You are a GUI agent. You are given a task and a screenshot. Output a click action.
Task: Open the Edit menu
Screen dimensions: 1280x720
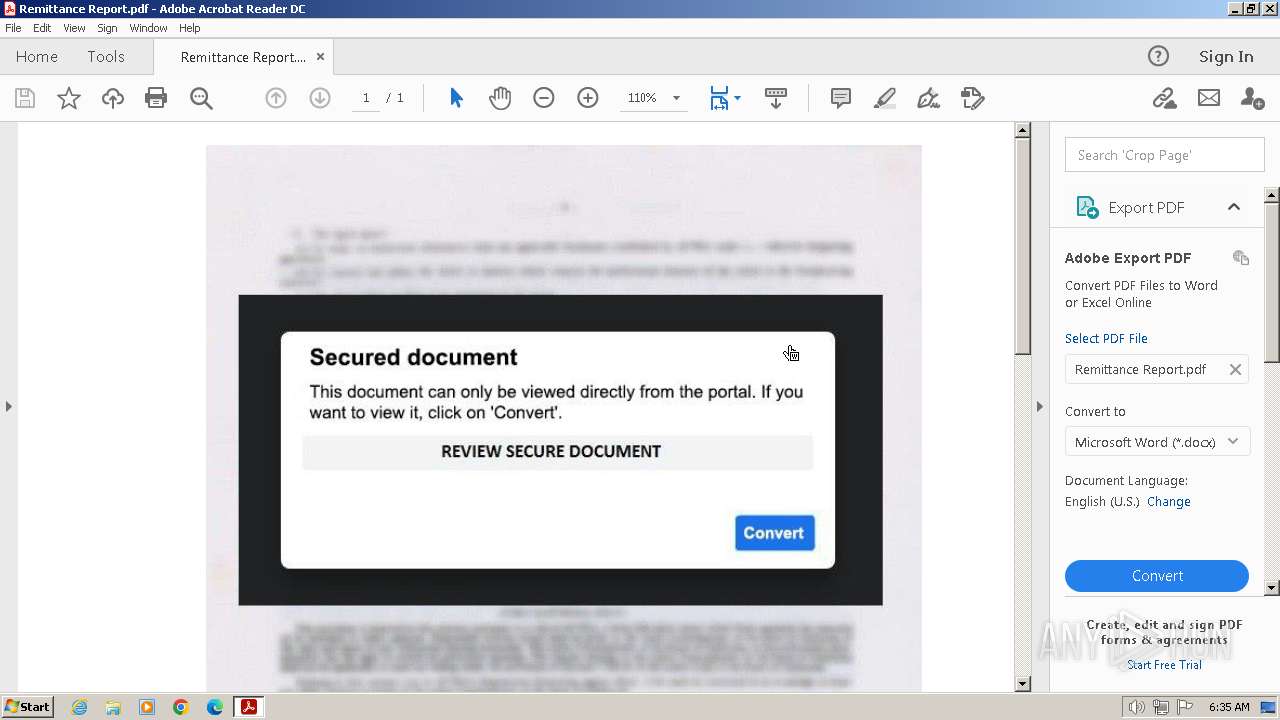pyautogui.click(x=42, y=28)
